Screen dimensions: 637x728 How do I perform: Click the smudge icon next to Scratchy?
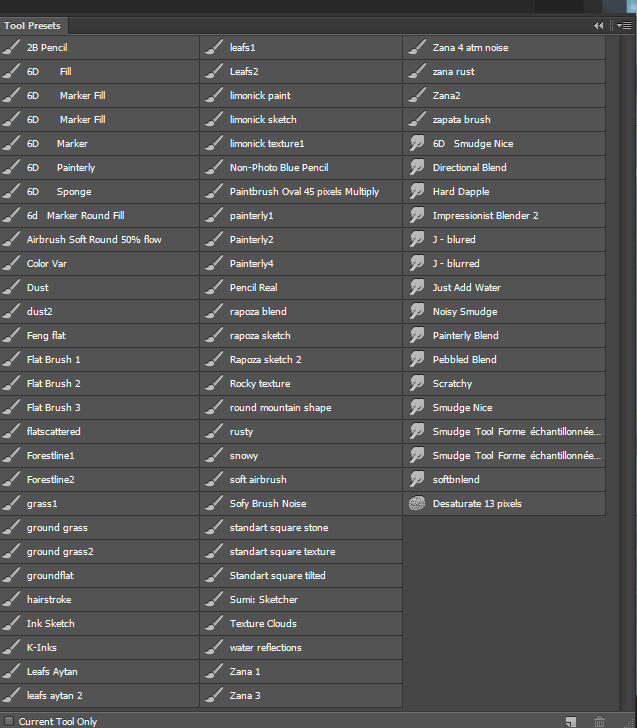(417, 383)
